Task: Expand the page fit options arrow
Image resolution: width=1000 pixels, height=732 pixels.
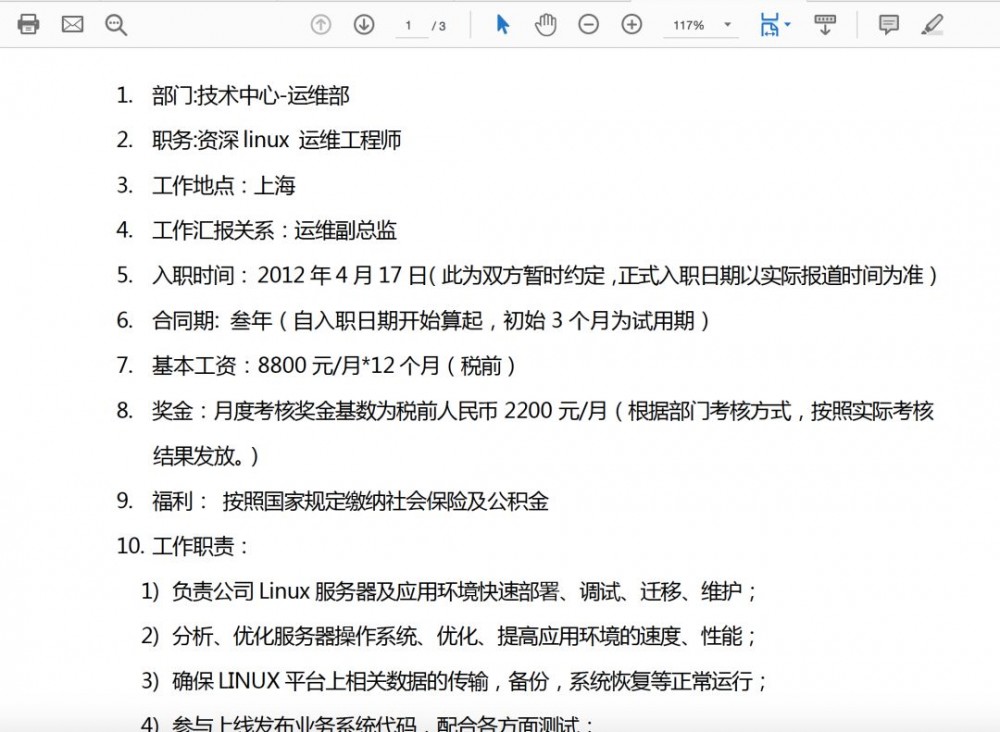Action: pos(786,25)
